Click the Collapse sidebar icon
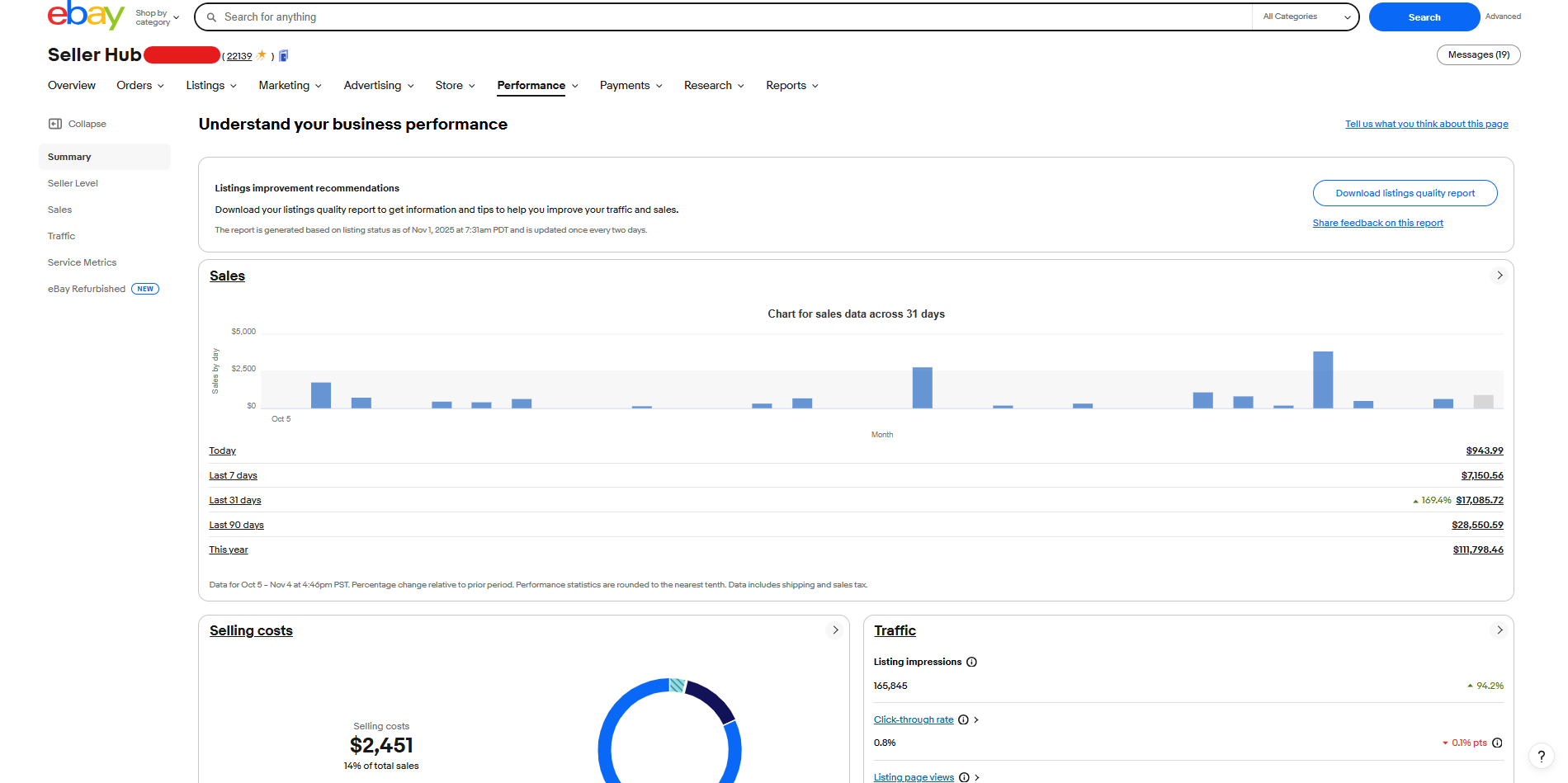Screen dimensions: 1568x783 55,124
